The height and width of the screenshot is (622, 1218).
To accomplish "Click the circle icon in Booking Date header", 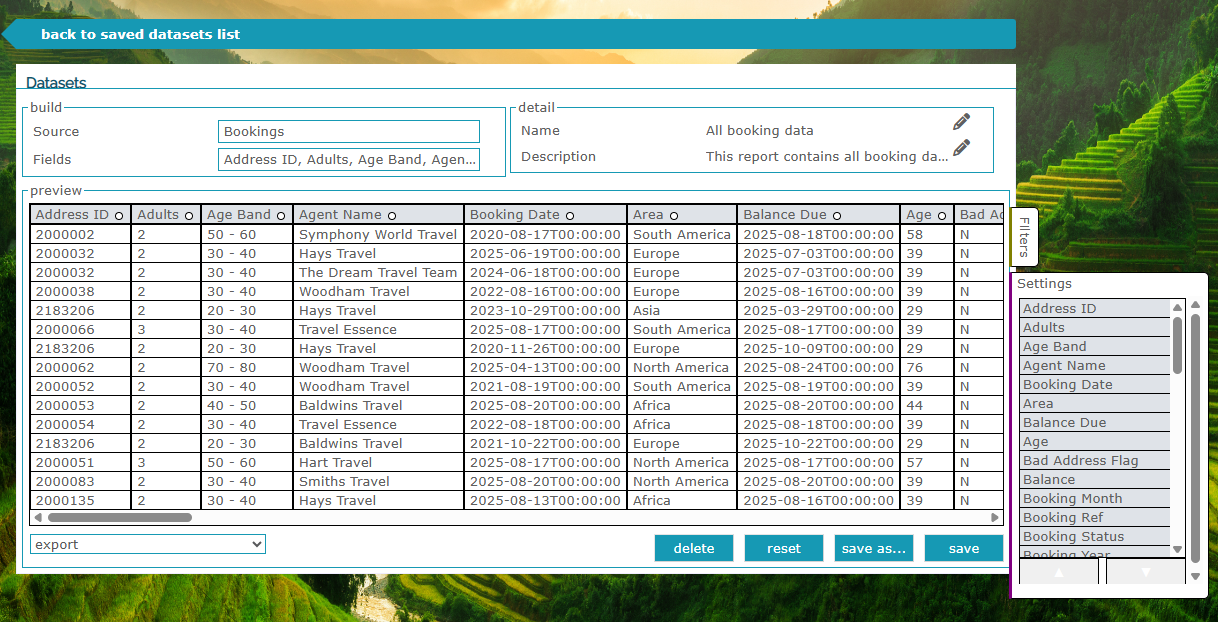I will click(x=570, y=215).
